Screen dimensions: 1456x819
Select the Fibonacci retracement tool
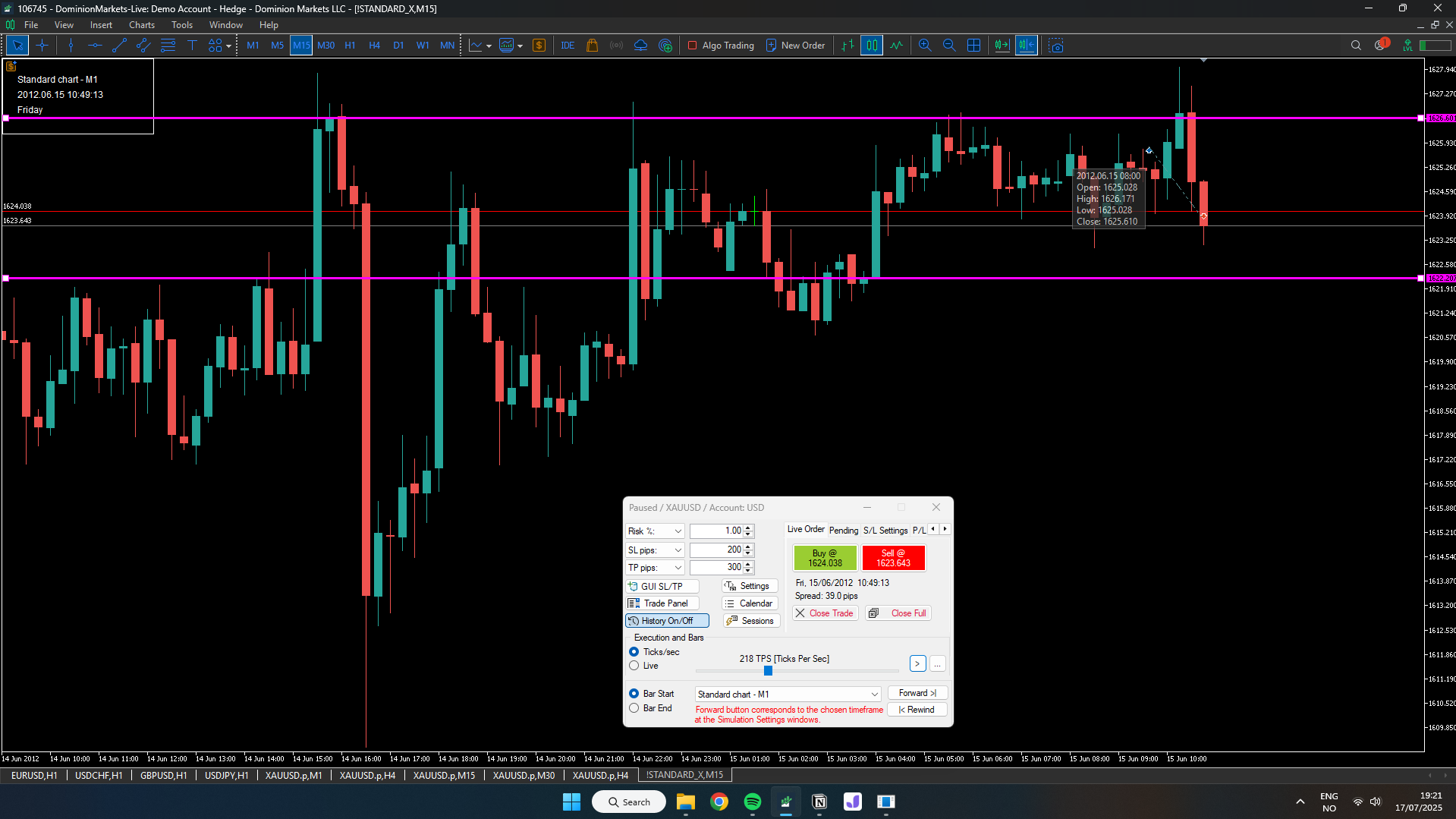point(168,46)
